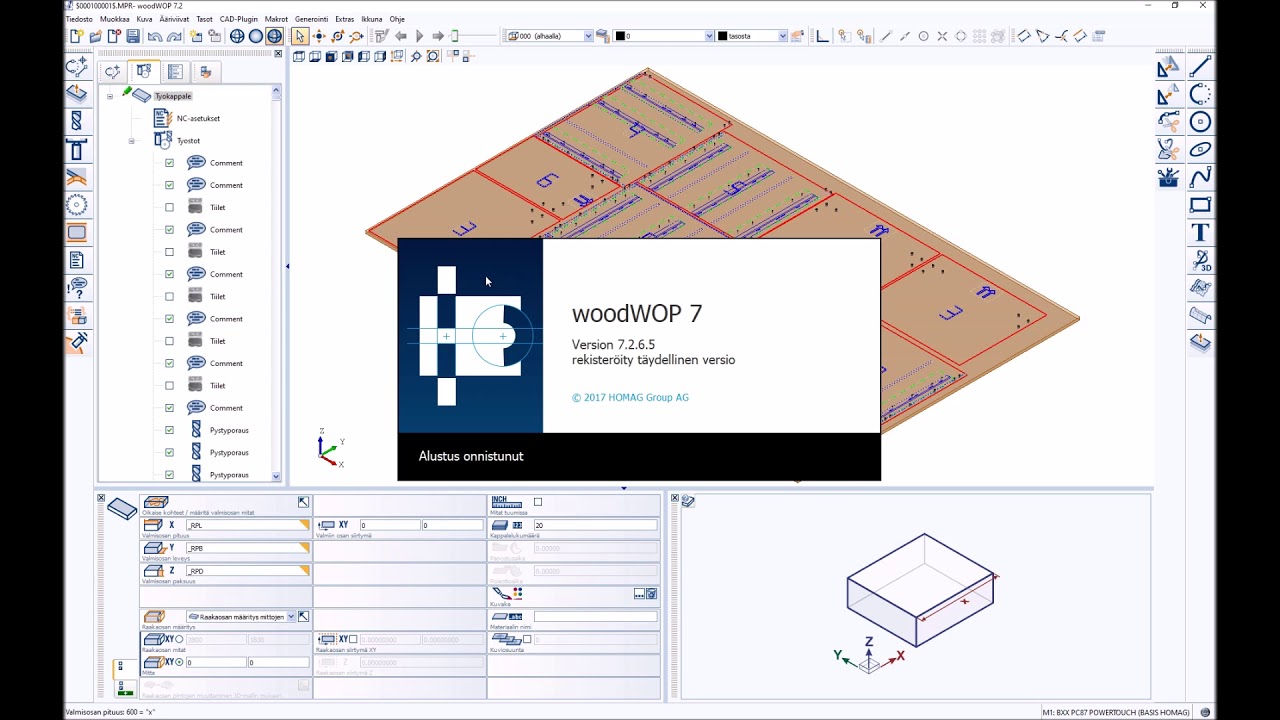
Task: Open the Kuva menu
Action: pos(145,19)
